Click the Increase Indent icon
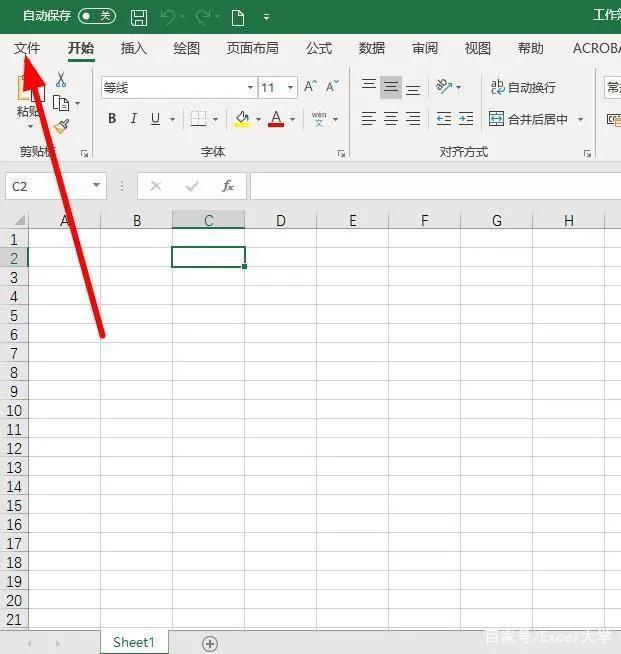This screenshot has height=654, width=621. point(466,119)
